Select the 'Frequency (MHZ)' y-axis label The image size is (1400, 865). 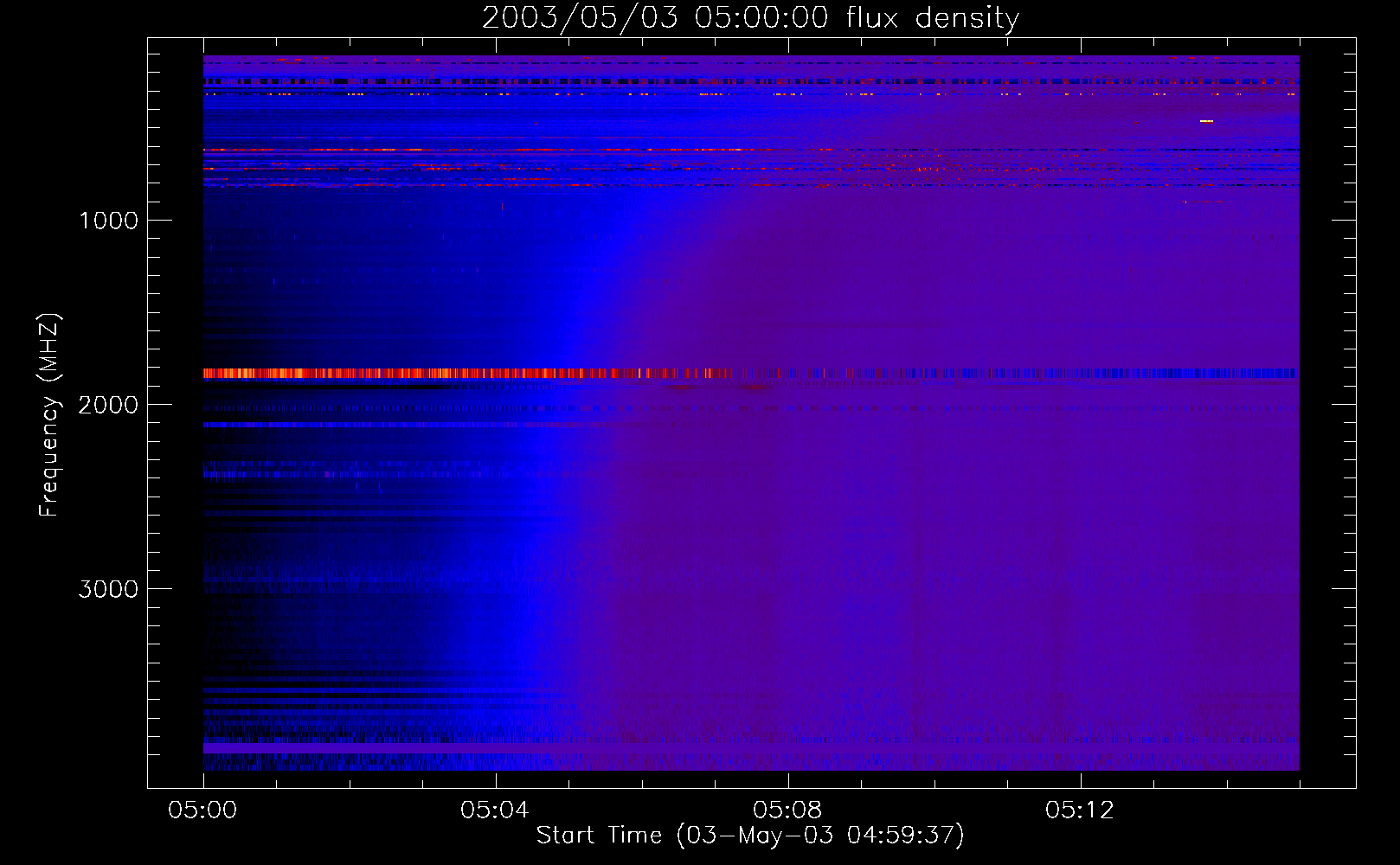49,415
